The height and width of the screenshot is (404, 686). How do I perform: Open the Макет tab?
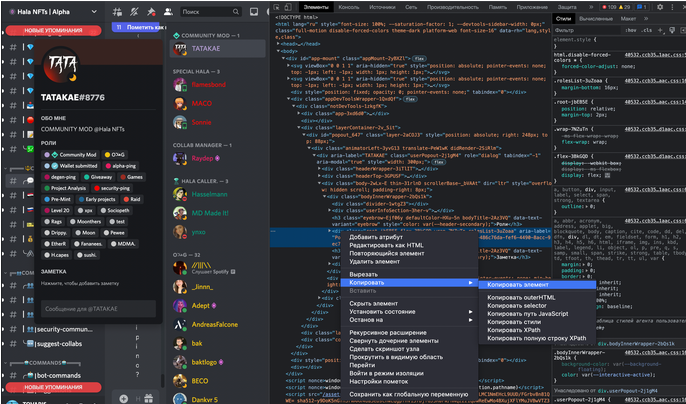[628, 19]
